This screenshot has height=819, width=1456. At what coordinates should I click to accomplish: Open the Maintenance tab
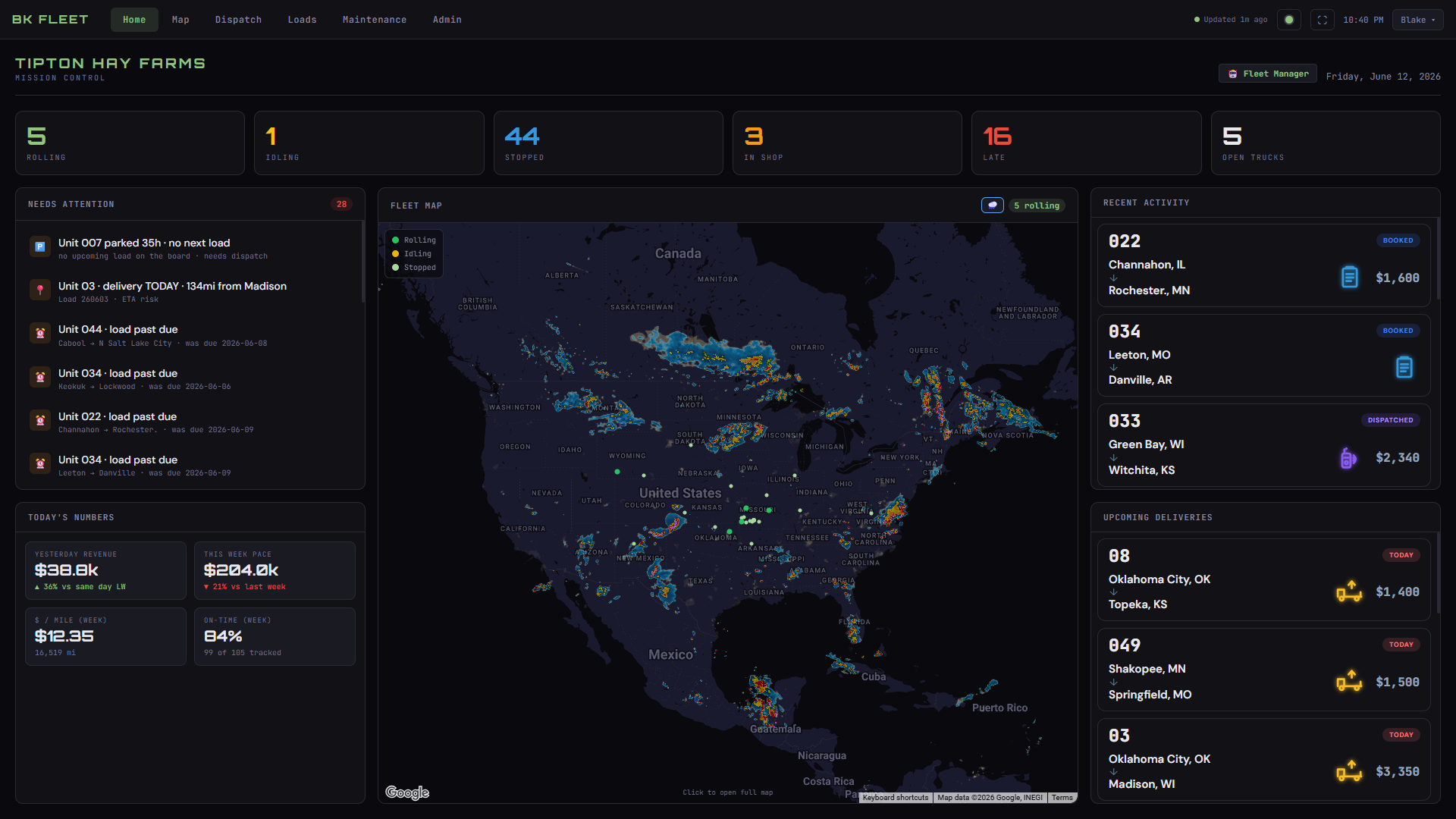[x=375, y=20]
